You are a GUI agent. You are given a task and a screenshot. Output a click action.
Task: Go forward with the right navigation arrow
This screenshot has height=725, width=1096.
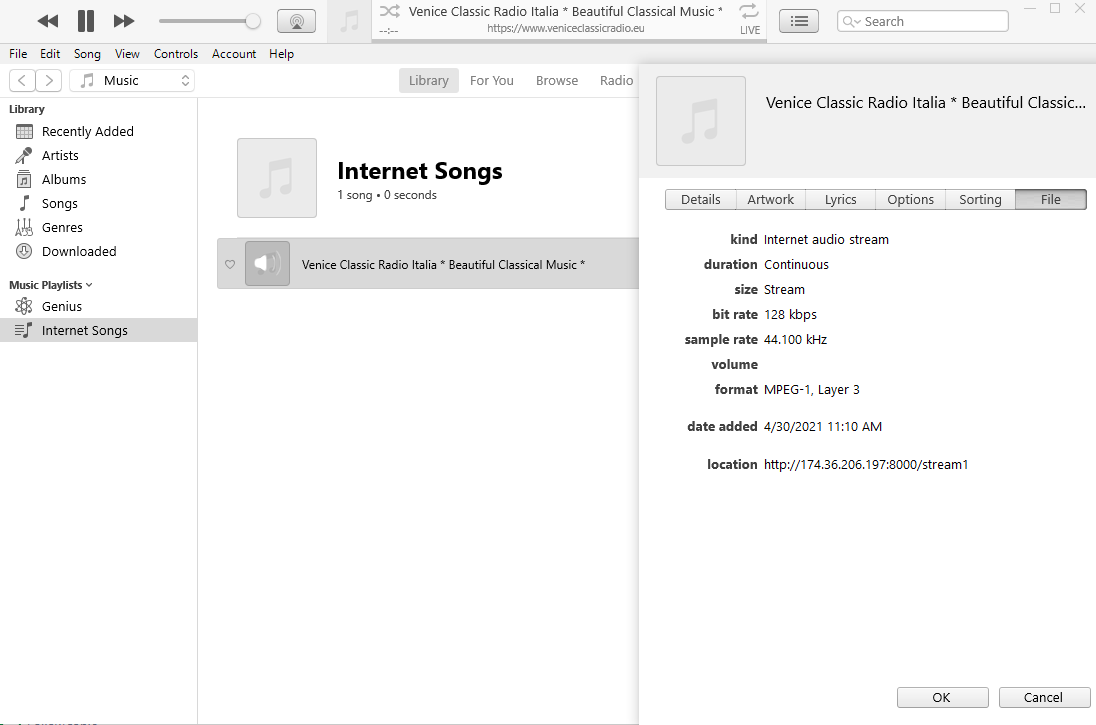tap(49, 80)
